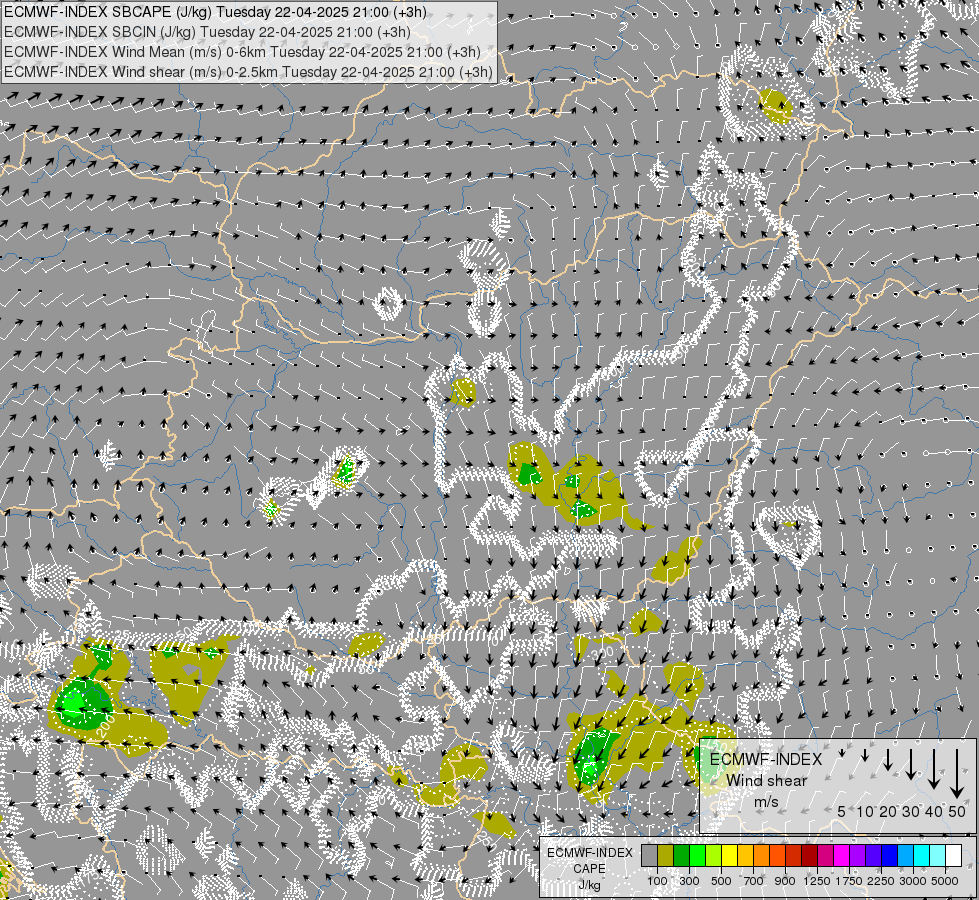This screenshot has height=900, width=979.
Task: Click the 900 value on the CAPE scale
Action: tap(785, 881)
